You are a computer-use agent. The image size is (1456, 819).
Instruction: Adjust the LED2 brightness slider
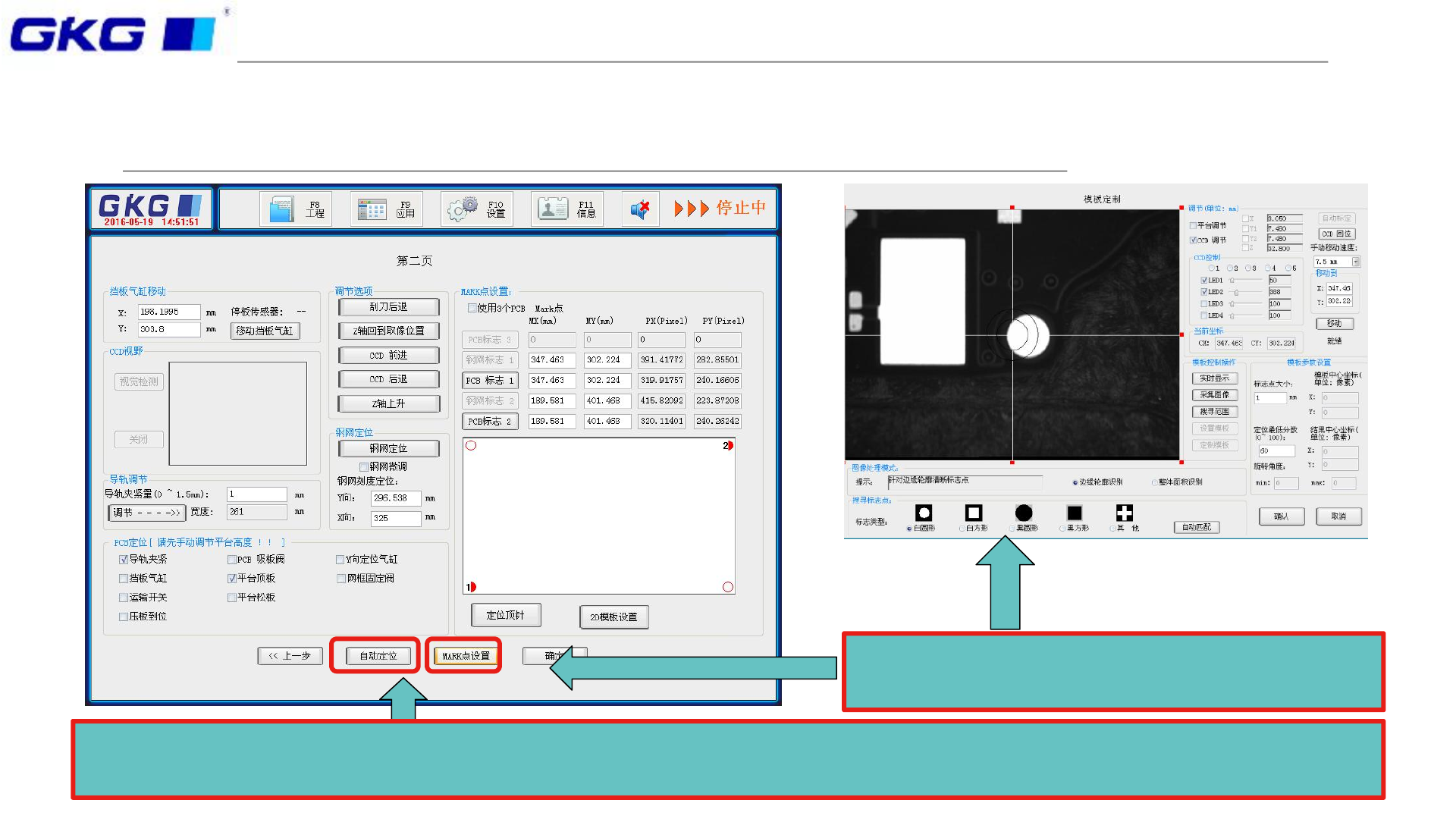pyautogui.click(x=1236, y=293)
